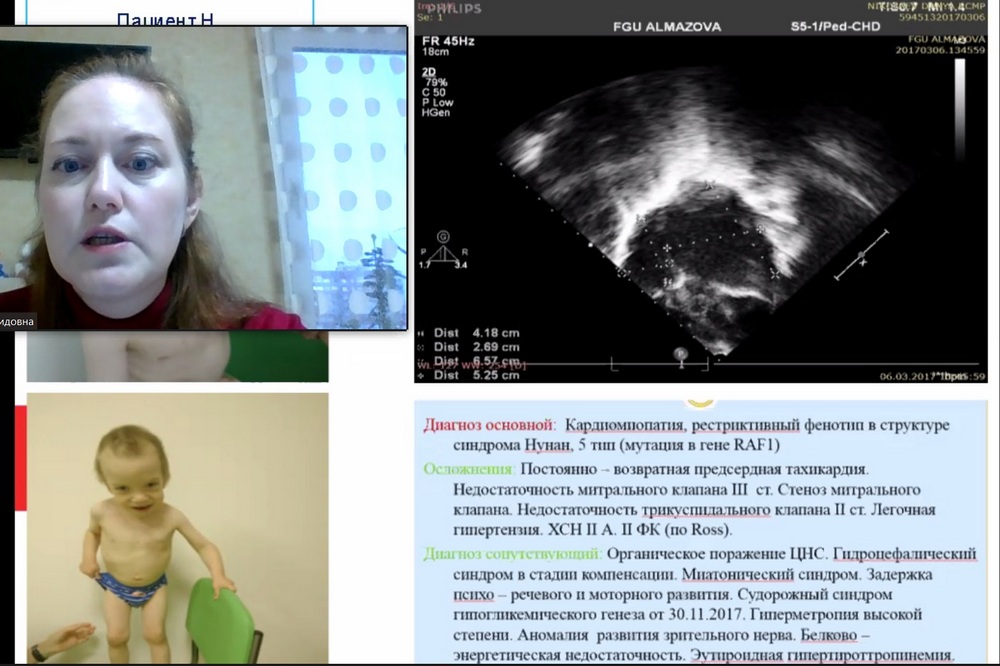The height and width of the screenshot is (666, 1000).
Task: Click the diagonal focal-zone caliper on right
Action: (862, 256)
